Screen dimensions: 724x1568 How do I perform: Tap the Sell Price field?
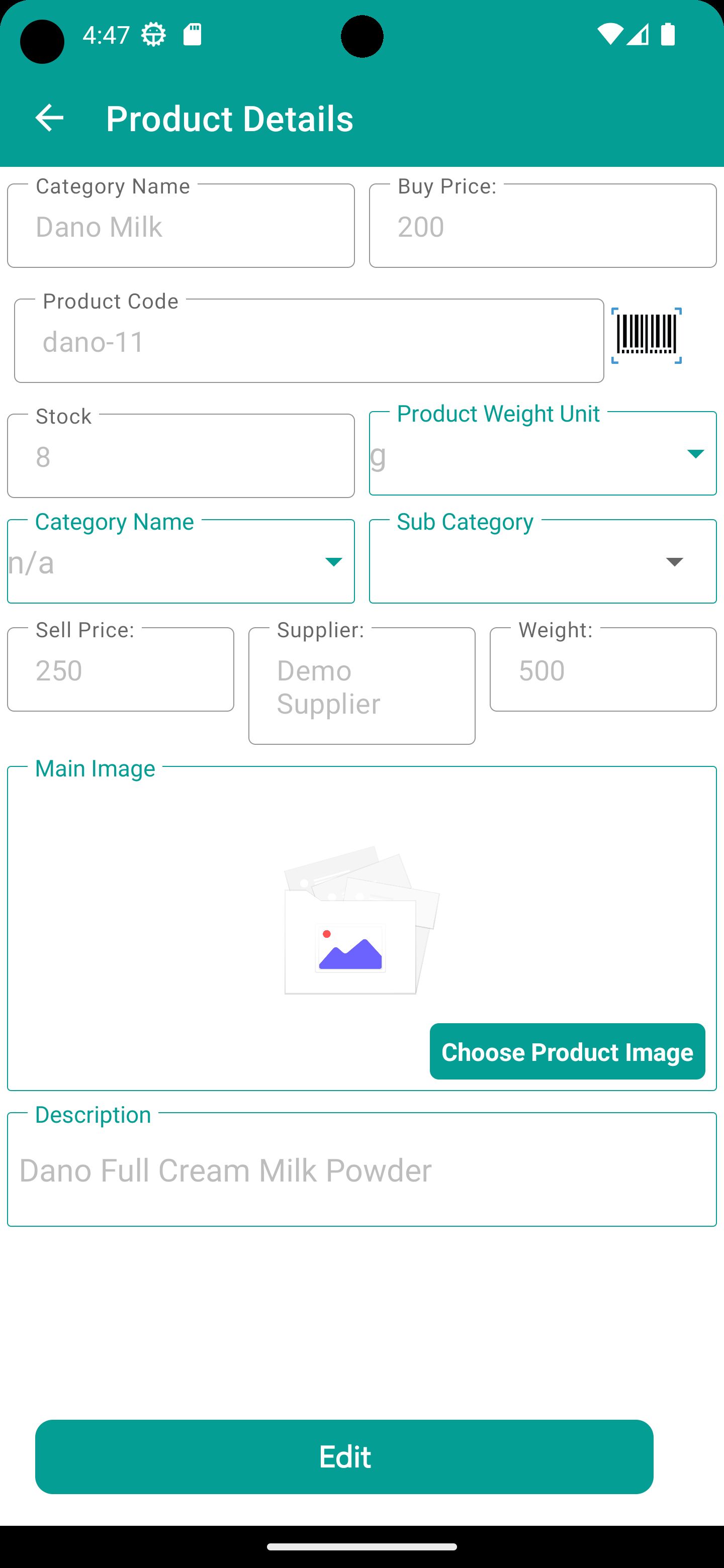121,669
